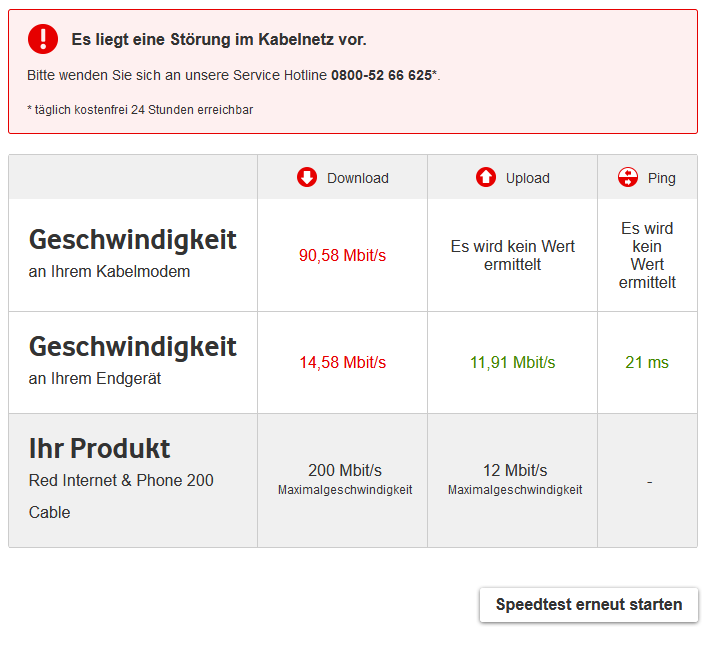Select the 14,58 Mbit/s device download value

point(342,362)
